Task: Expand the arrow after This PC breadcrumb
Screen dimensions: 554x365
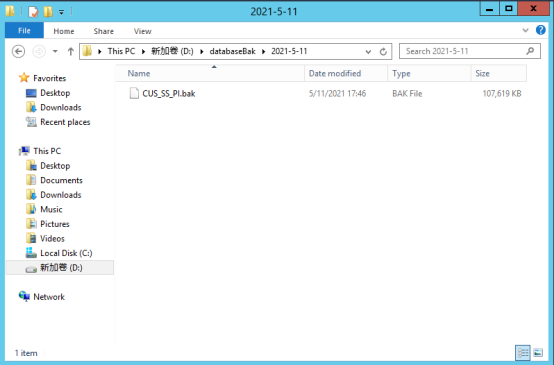Action: 143,52
